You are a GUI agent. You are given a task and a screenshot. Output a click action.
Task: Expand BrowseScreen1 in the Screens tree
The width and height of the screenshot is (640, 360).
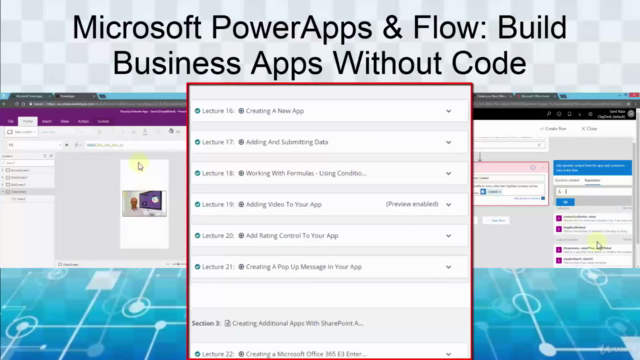click(x=3, y=170)
